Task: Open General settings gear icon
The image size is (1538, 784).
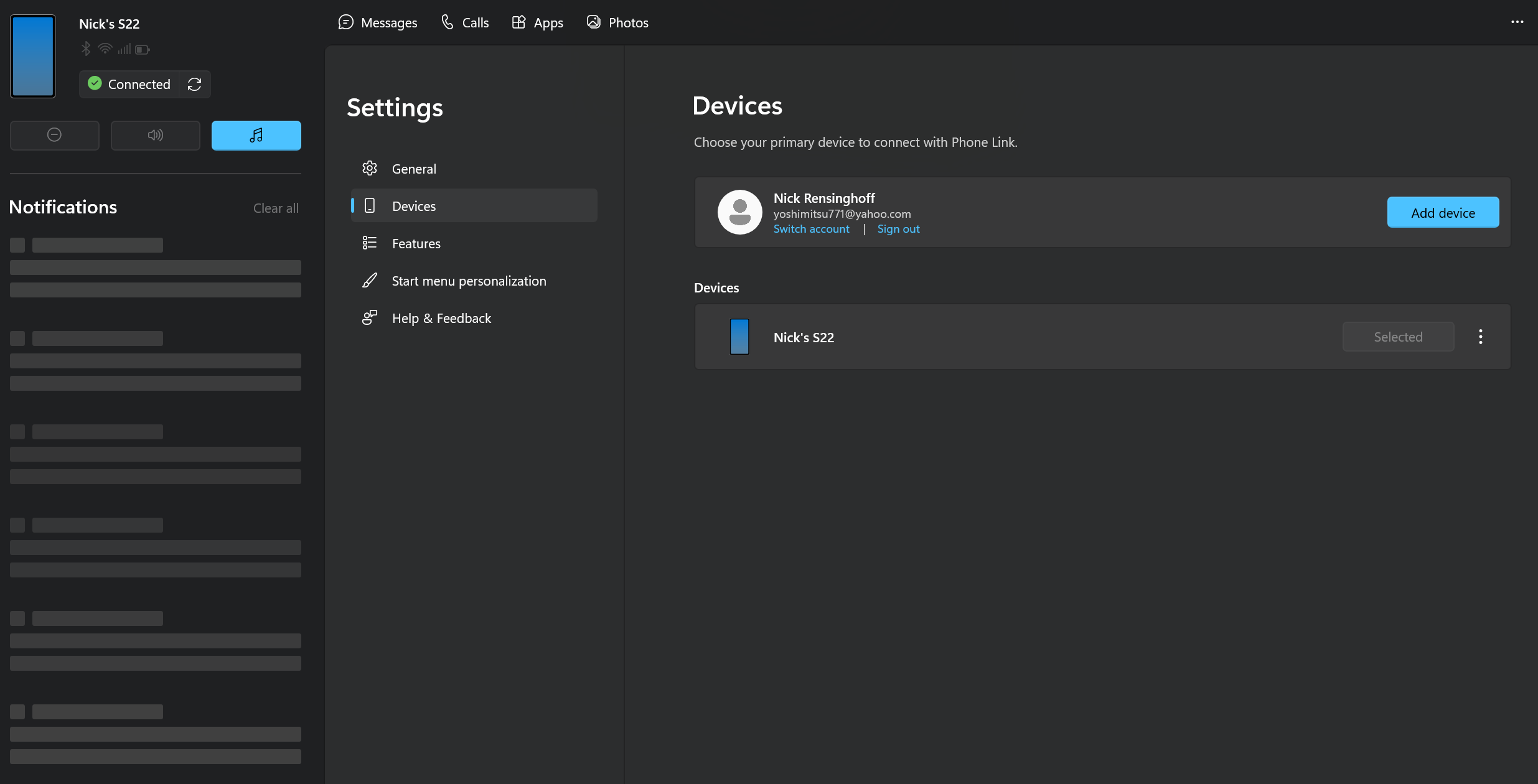Action: (370, 169)
